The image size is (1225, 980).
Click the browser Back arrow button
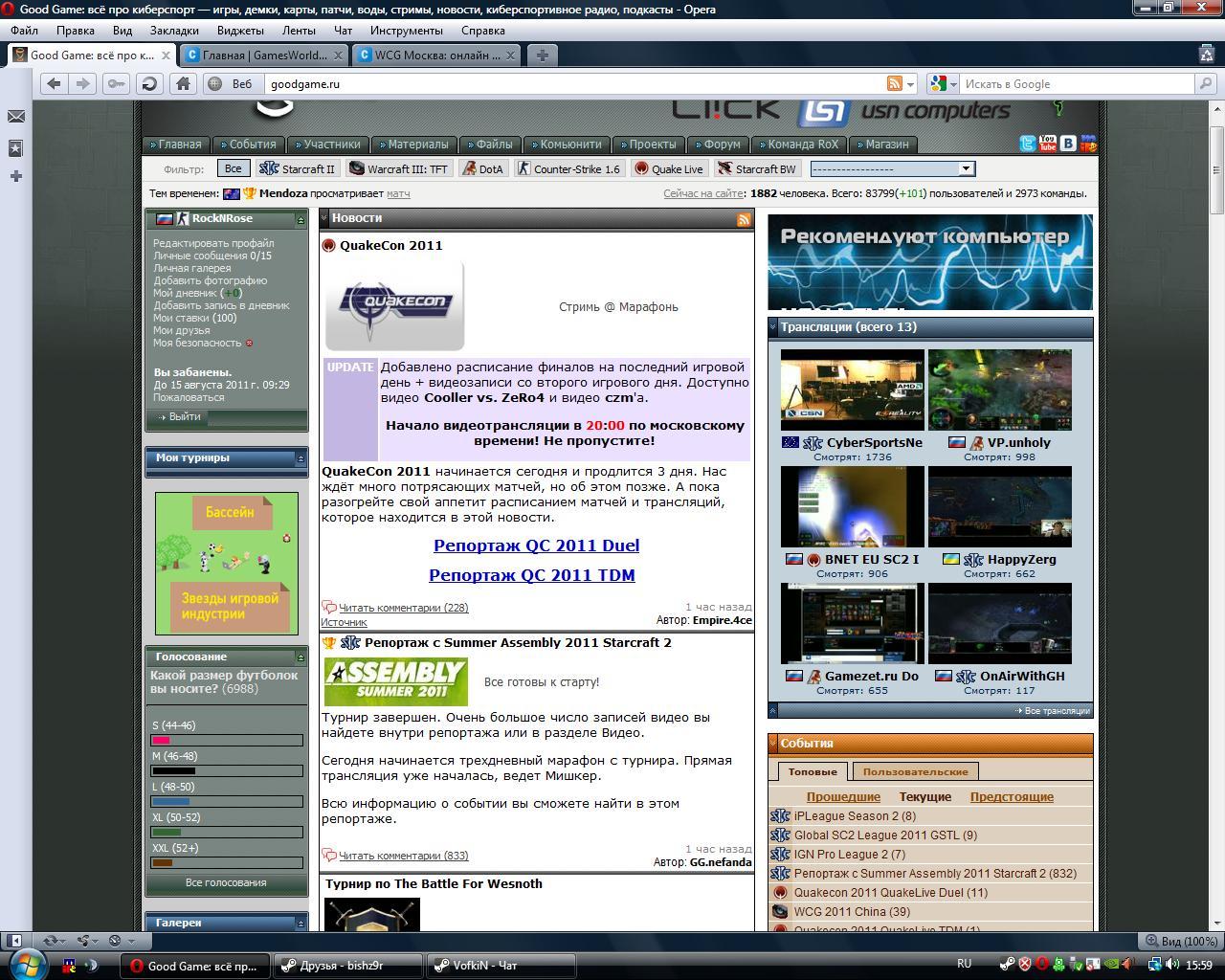point(55,84)
